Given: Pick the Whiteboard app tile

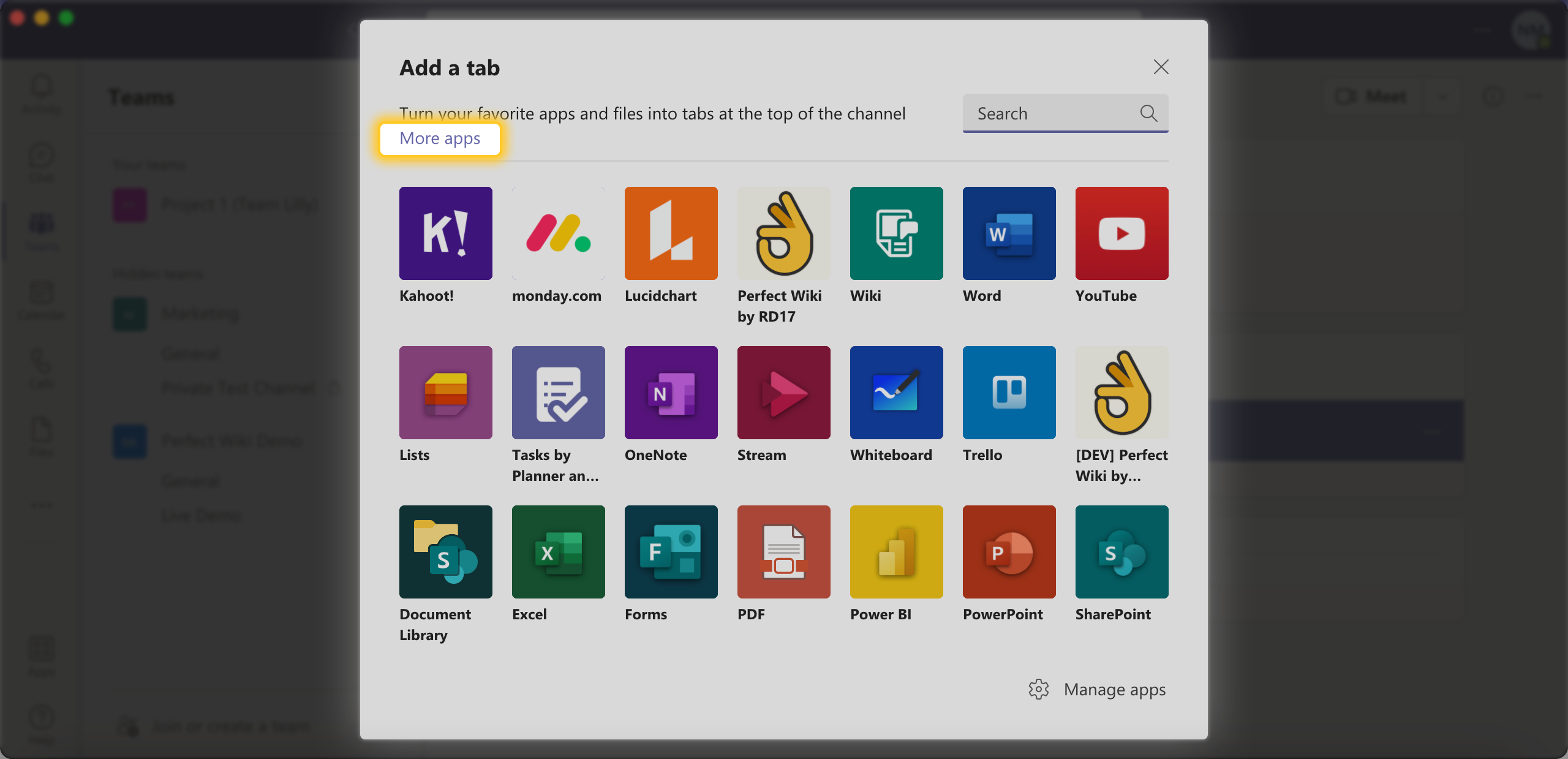Looking at the screenshot, I should point(896,393).
